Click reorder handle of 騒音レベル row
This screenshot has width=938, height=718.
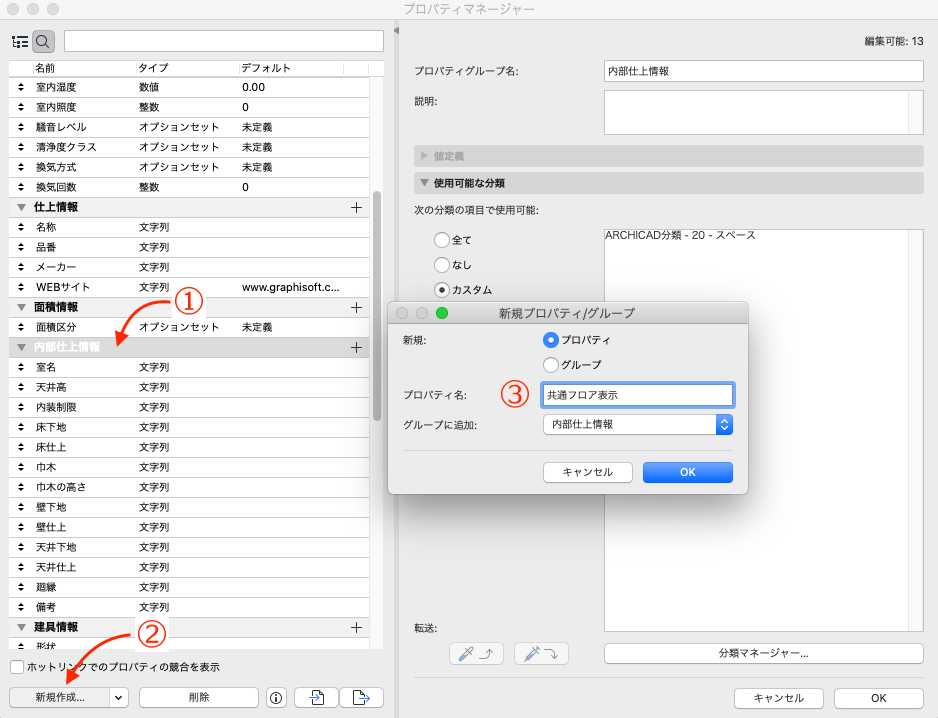point(21,127)
